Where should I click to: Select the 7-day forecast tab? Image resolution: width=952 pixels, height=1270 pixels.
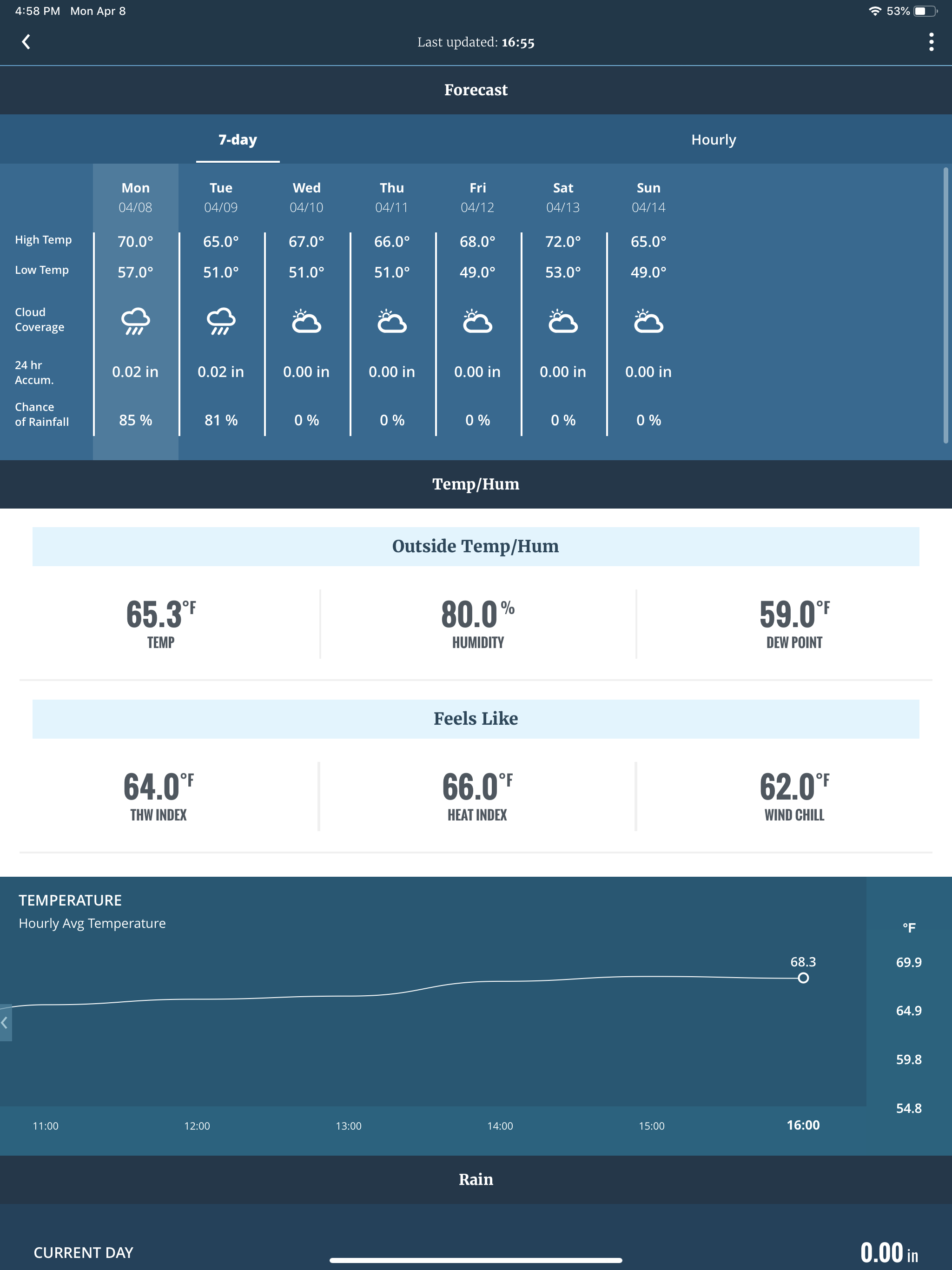238,139
